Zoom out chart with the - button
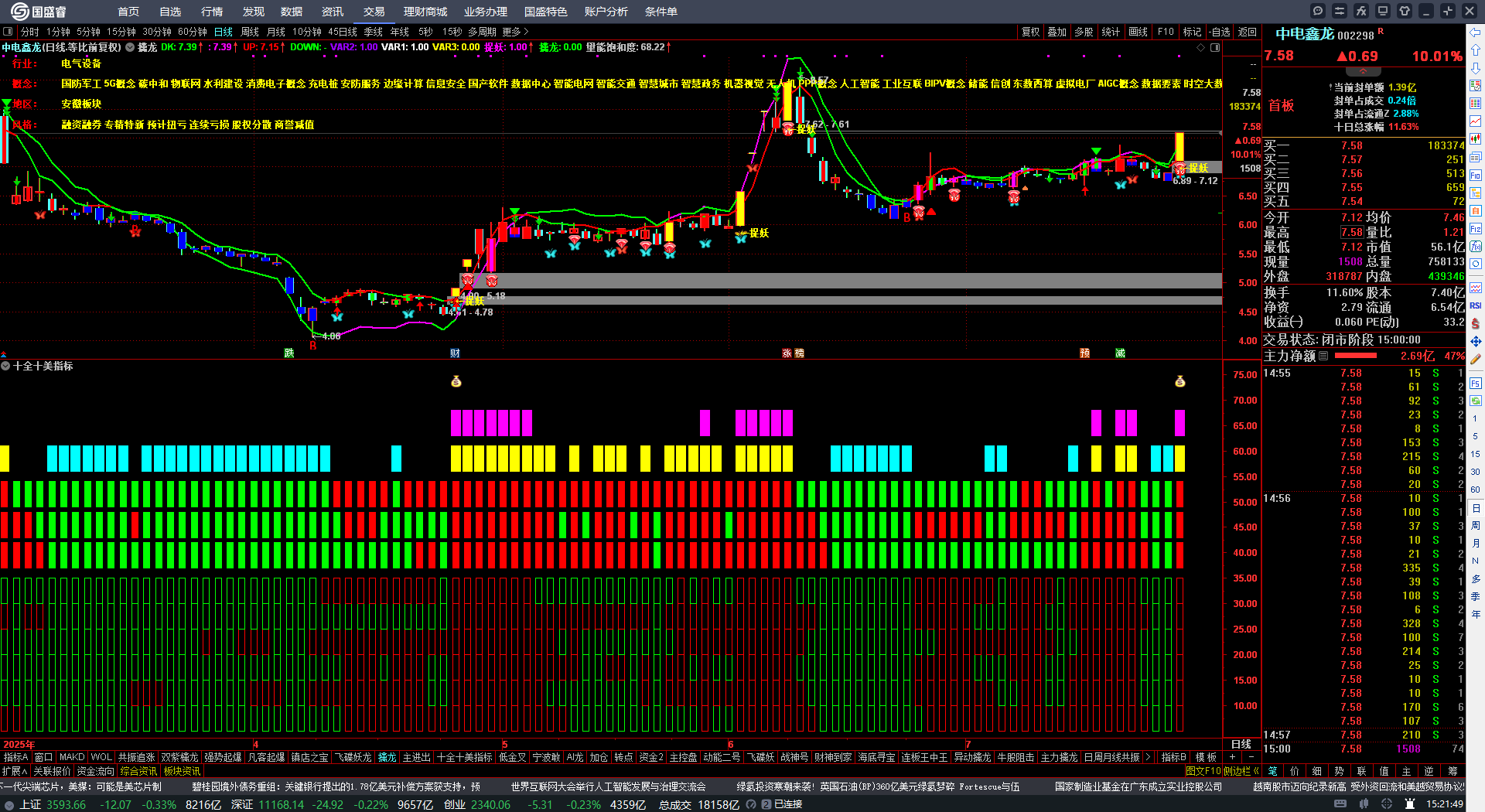The width and height of the screenshot is (1485, 812). tap(1252, 757)
